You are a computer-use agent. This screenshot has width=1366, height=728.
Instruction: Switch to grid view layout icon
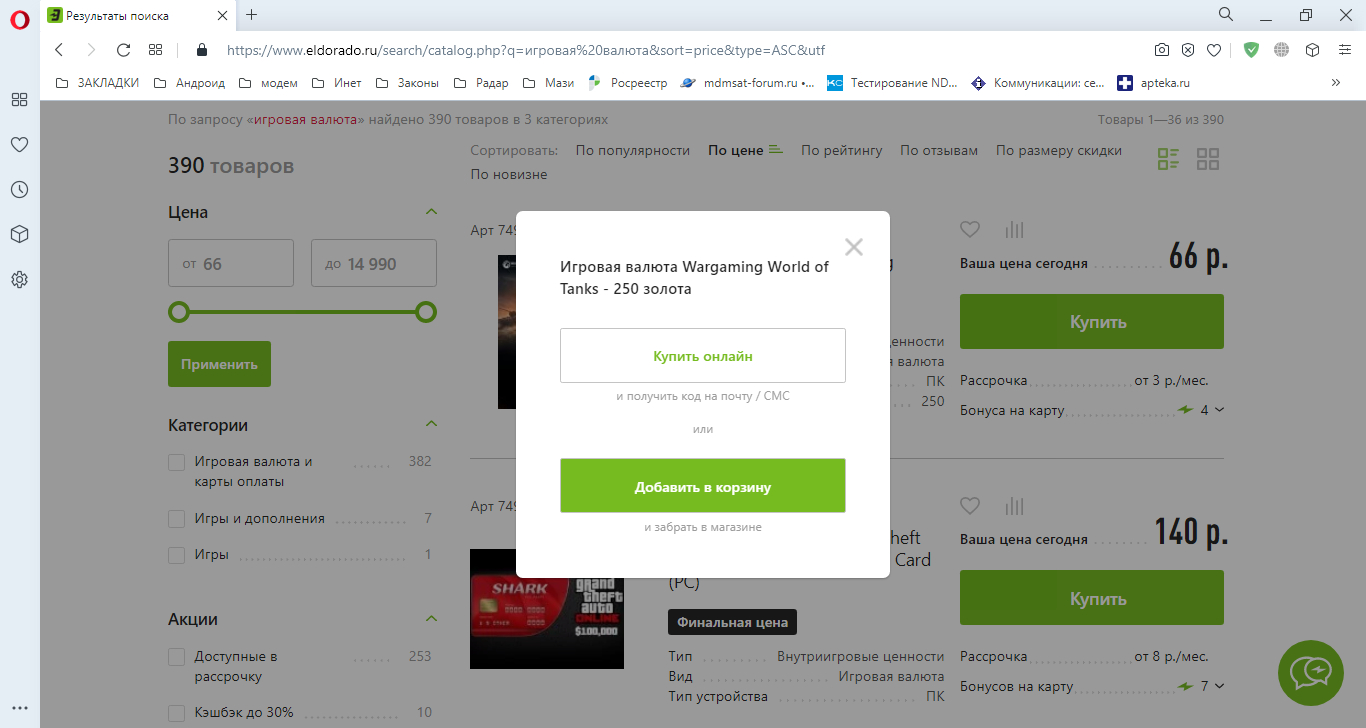pos(1208,159)
